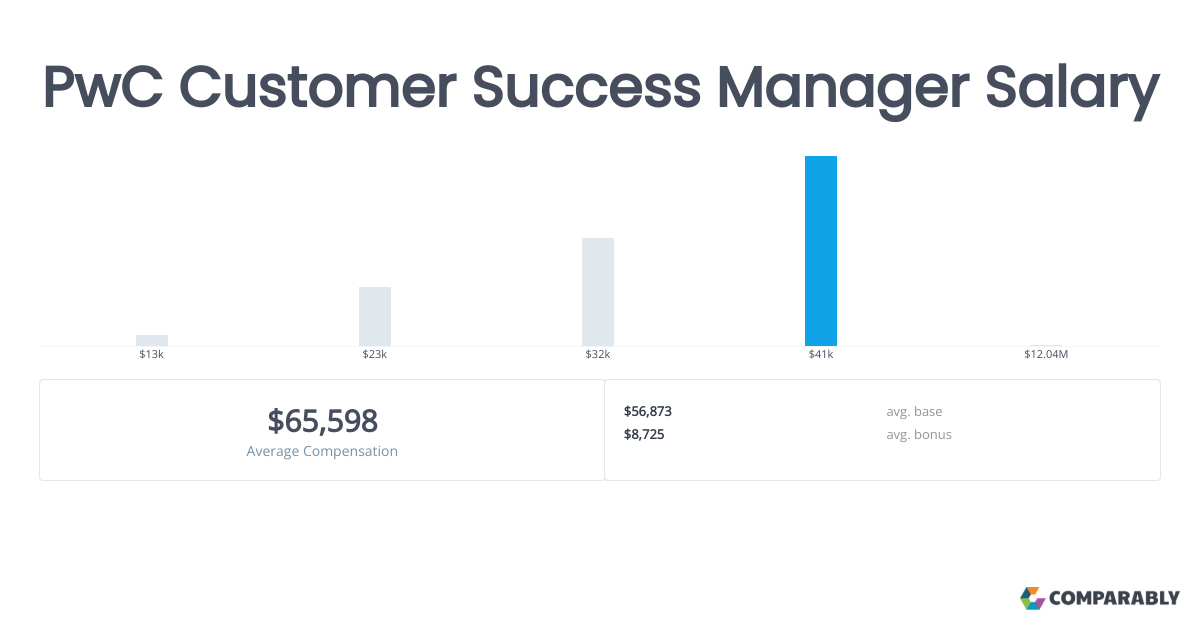Viewport: 1200px width, 630px height.
Task: Click the Average Compensation caption
Action: tap(322, 451)
